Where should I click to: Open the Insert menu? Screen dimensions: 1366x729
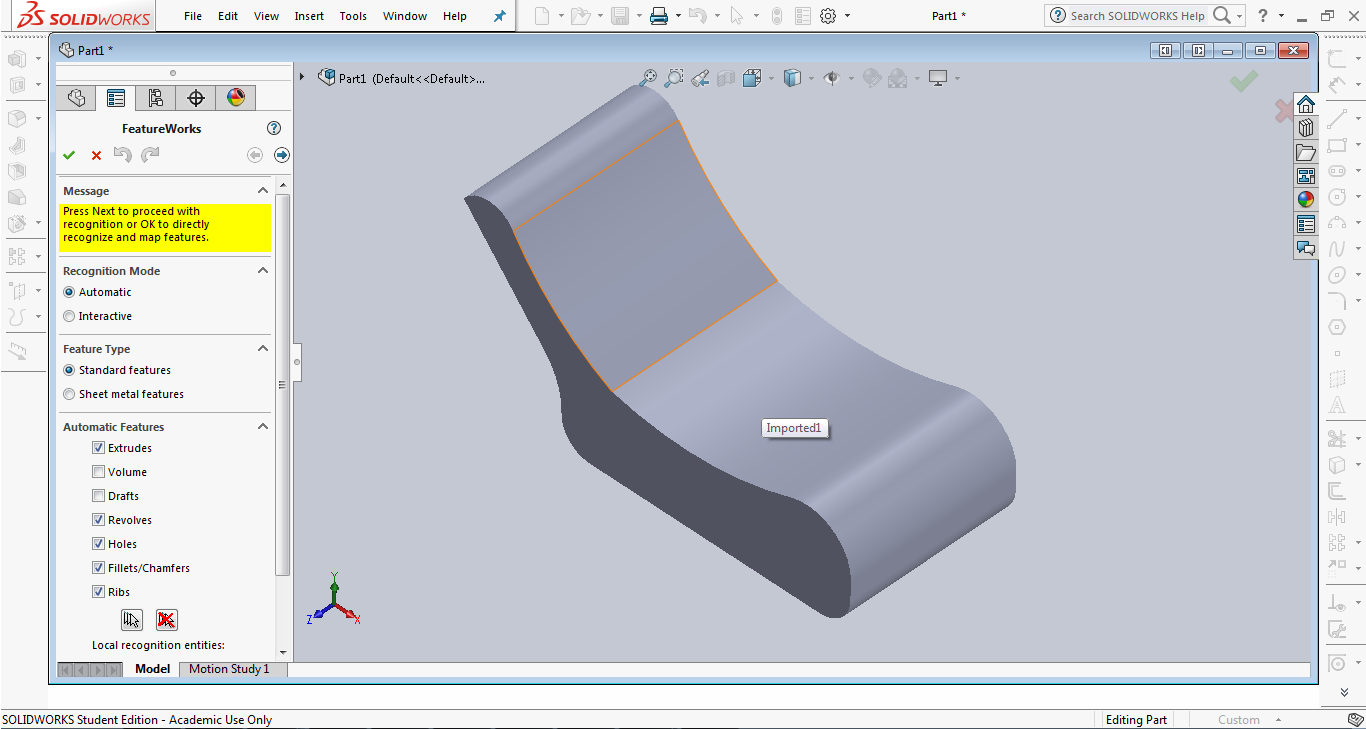pyautogui.click(x=309, y=16)
